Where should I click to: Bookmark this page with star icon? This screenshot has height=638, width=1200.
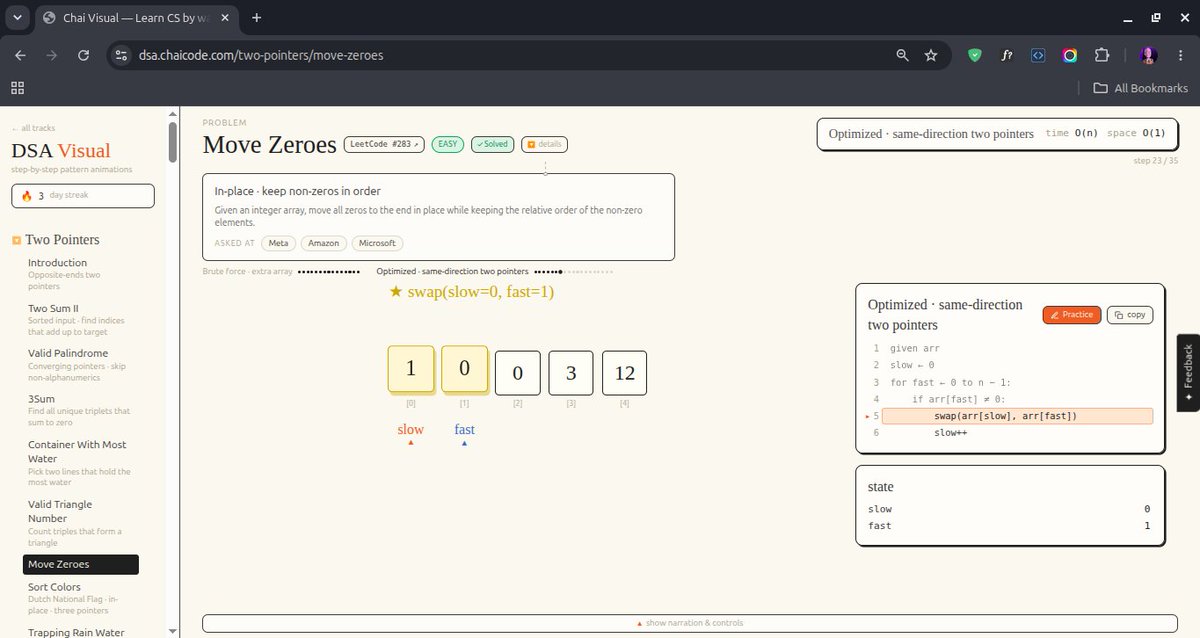(931, 55)
